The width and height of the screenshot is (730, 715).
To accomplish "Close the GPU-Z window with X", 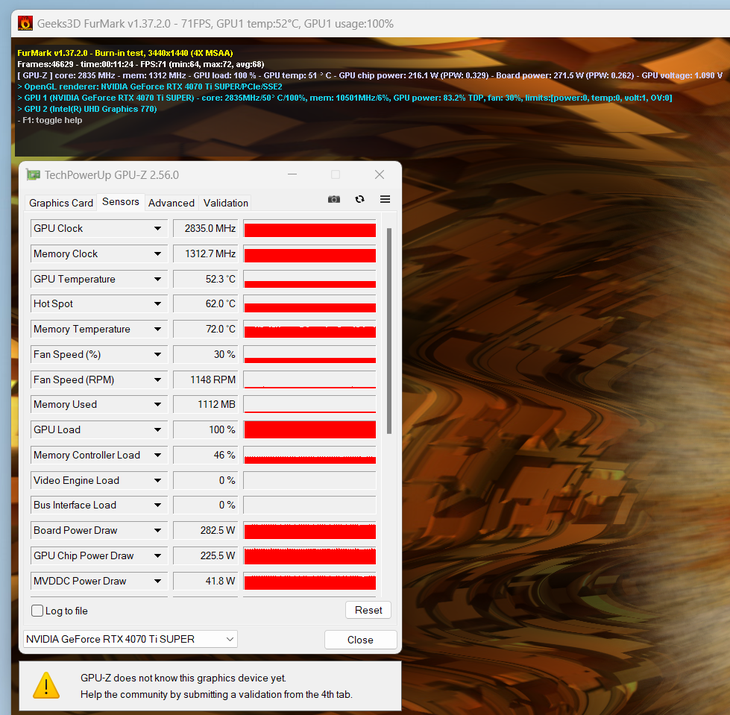I will tap(379, 175).
